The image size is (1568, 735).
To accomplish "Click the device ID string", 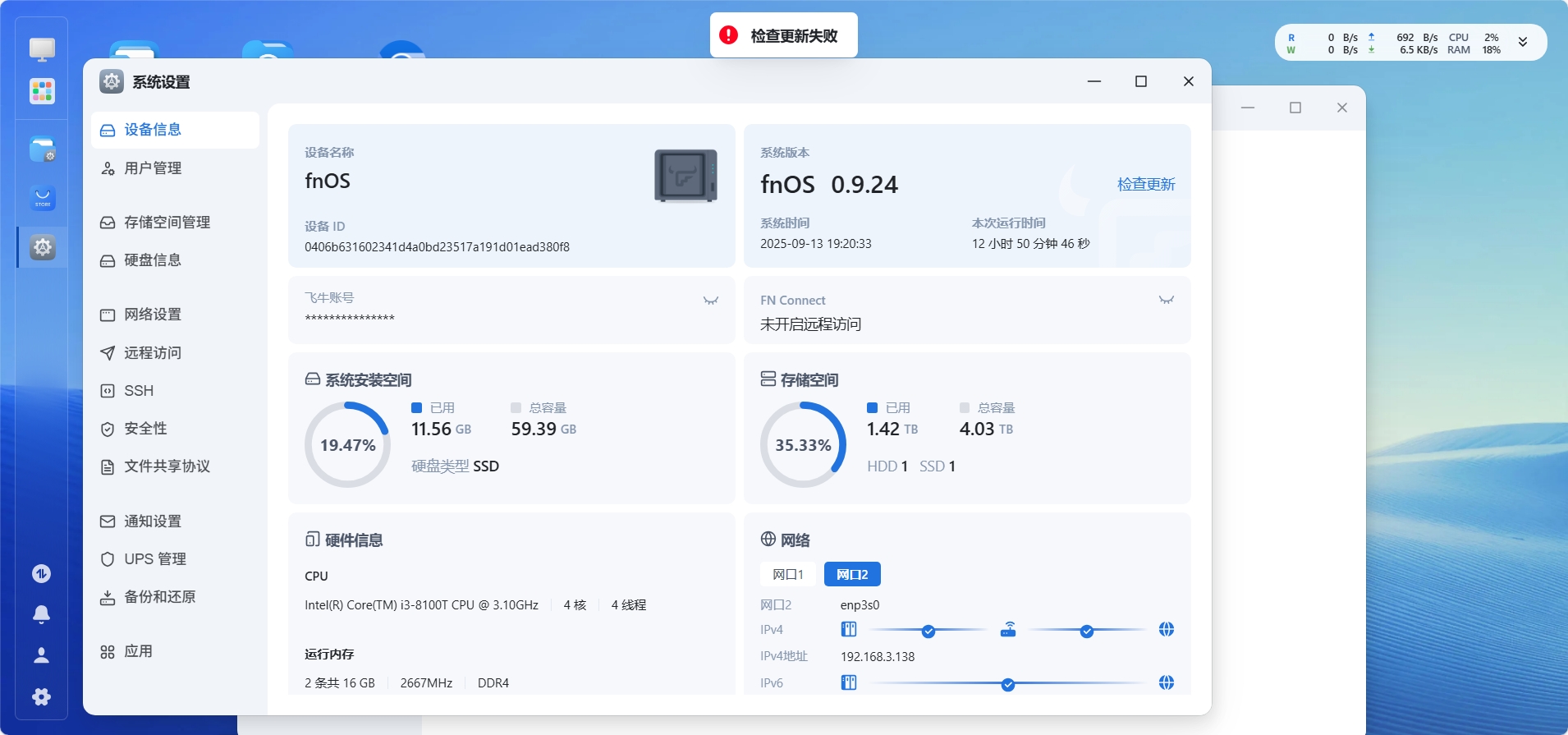I will coord(437,247).
